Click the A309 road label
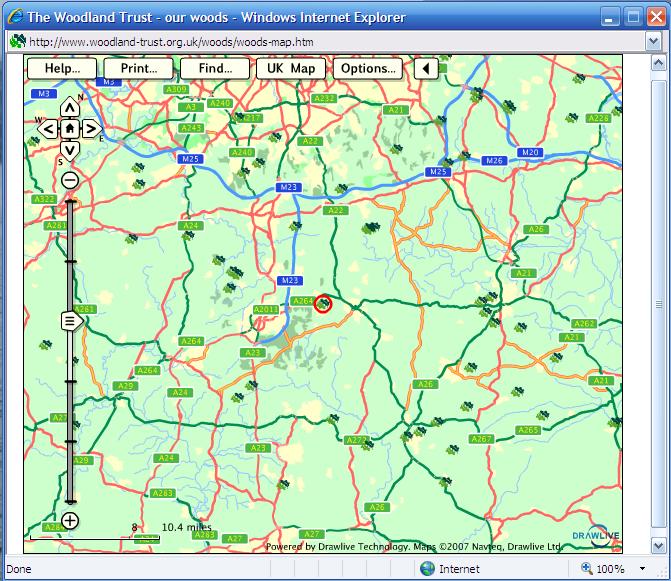This screenshot has width=671, height=581. coord(176,89)
